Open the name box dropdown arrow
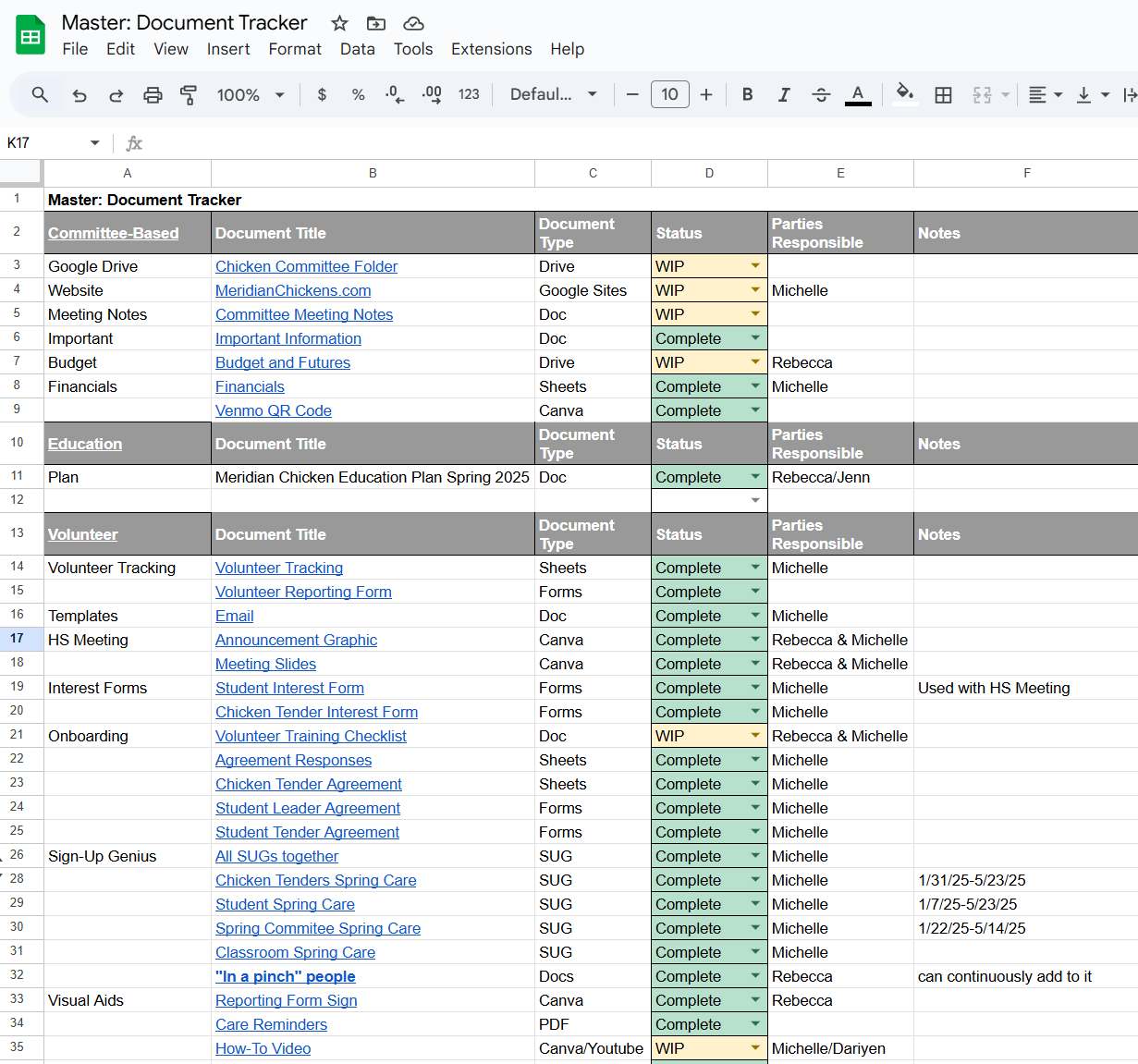Screen dimensions: 1138x1064 click(94, 142)
